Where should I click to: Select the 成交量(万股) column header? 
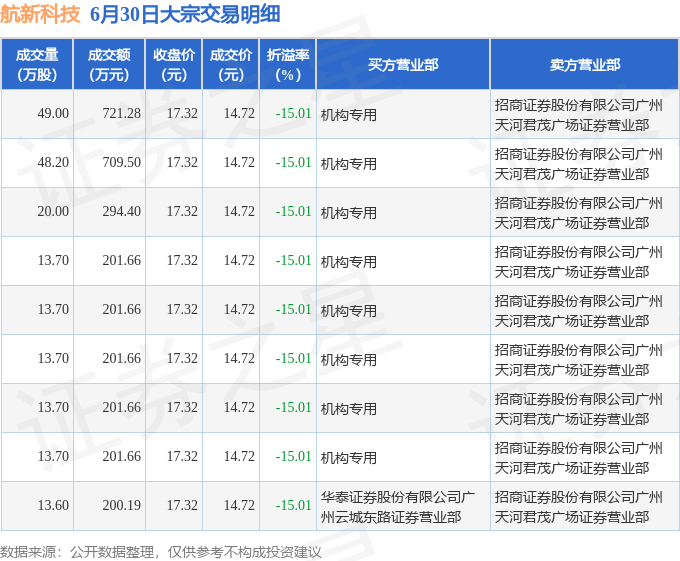tap(37, 64)
